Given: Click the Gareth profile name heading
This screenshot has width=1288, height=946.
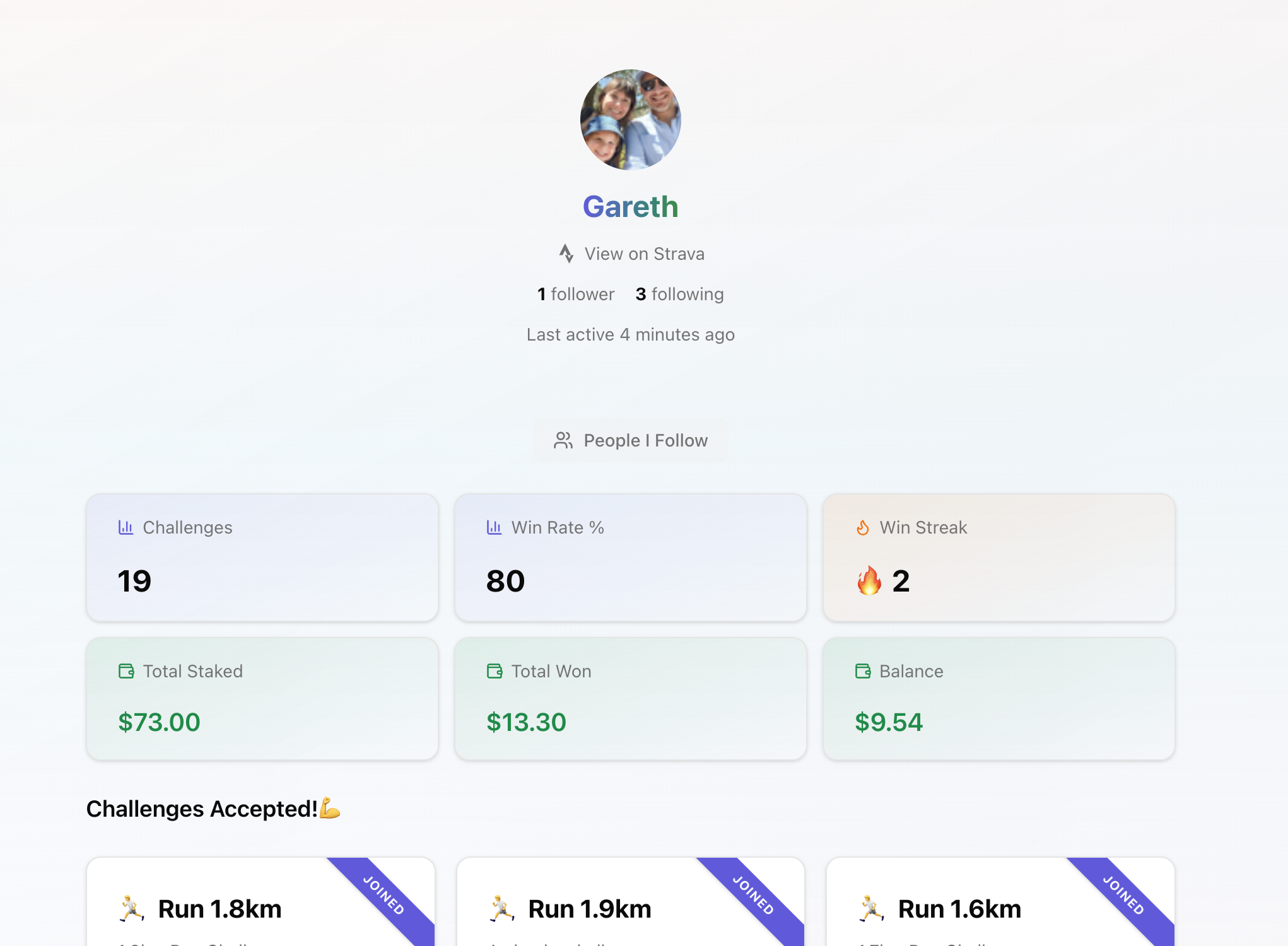Looking at the screenshot, I should (x=630, y=207).
